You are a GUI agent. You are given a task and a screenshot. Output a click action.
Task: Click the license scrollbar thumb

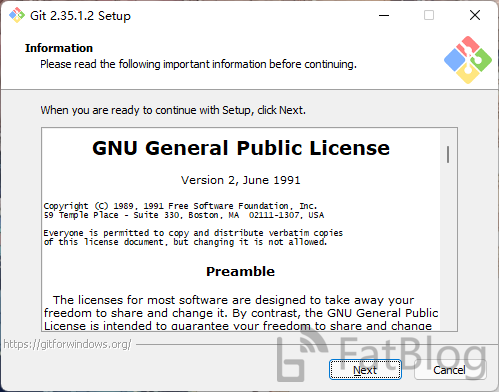pyautogui.click(x=448, y=154)
